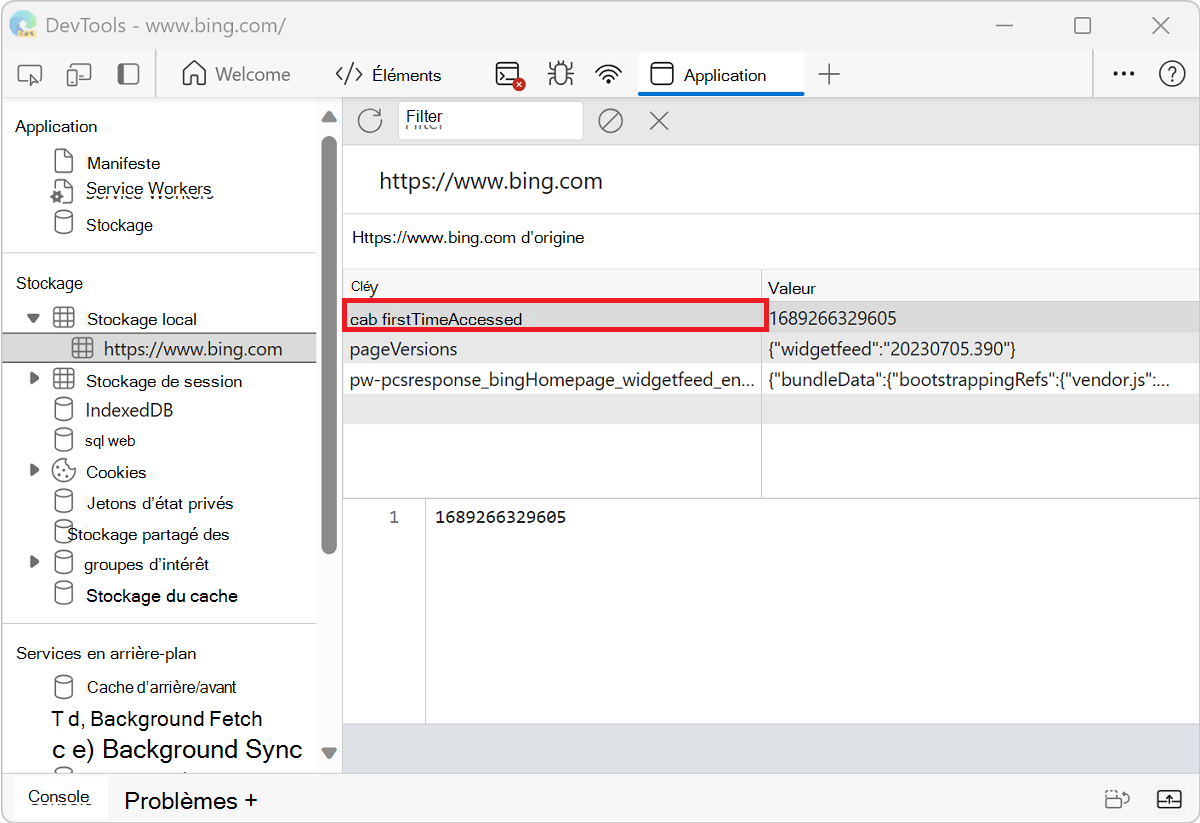Open network conditions wifi icon
1200x823 pixels.
[x=609, y=73]
